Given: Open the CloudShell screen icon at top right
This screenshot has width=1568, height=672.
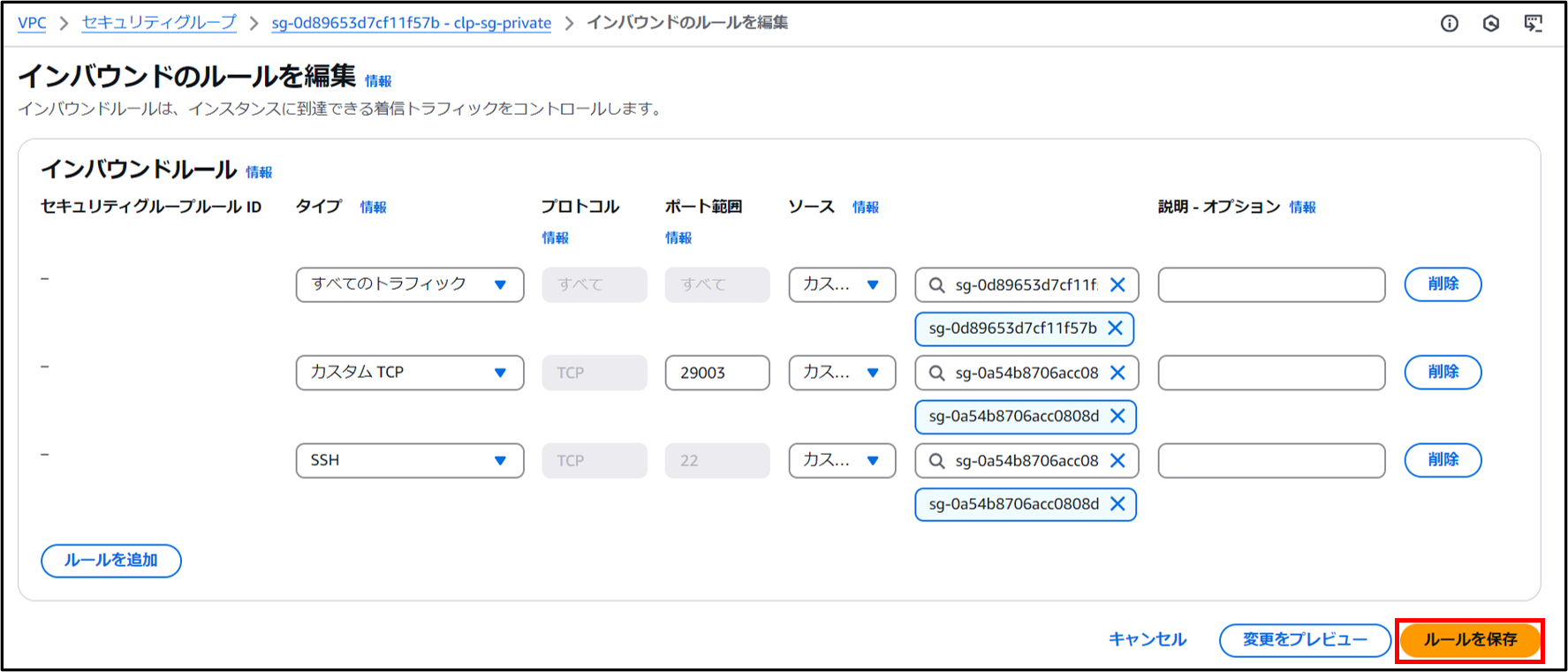Looking at the screenshot, I should (1534, 24).
